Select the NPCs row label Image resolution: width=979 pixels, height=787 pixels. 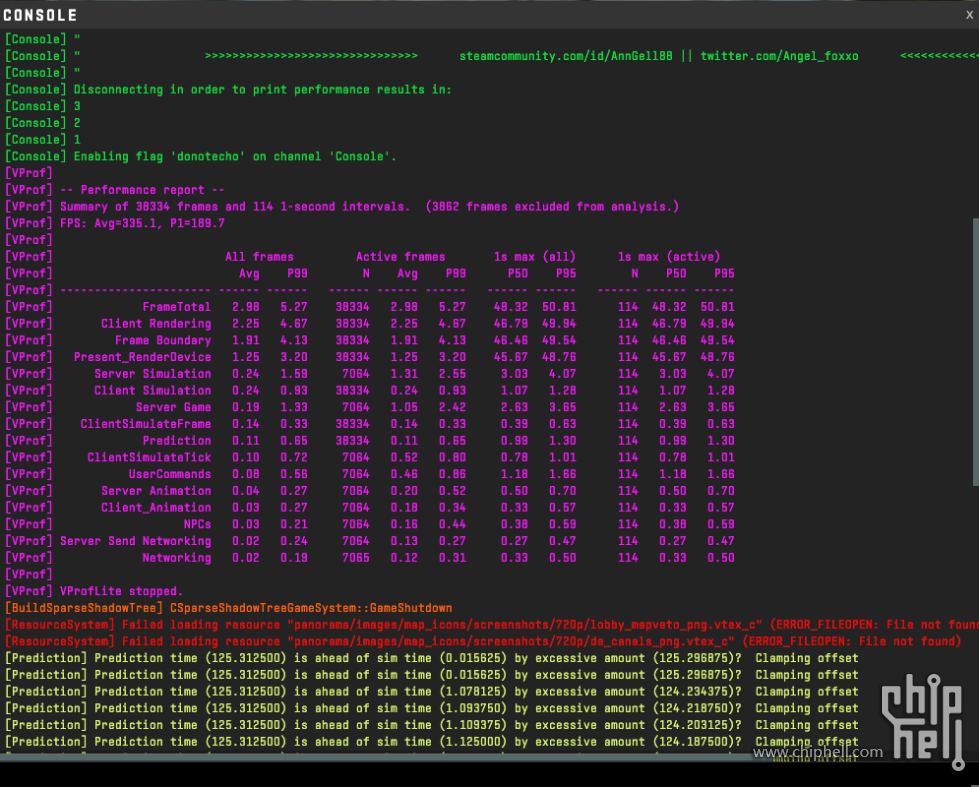click(x=197, y=524)
